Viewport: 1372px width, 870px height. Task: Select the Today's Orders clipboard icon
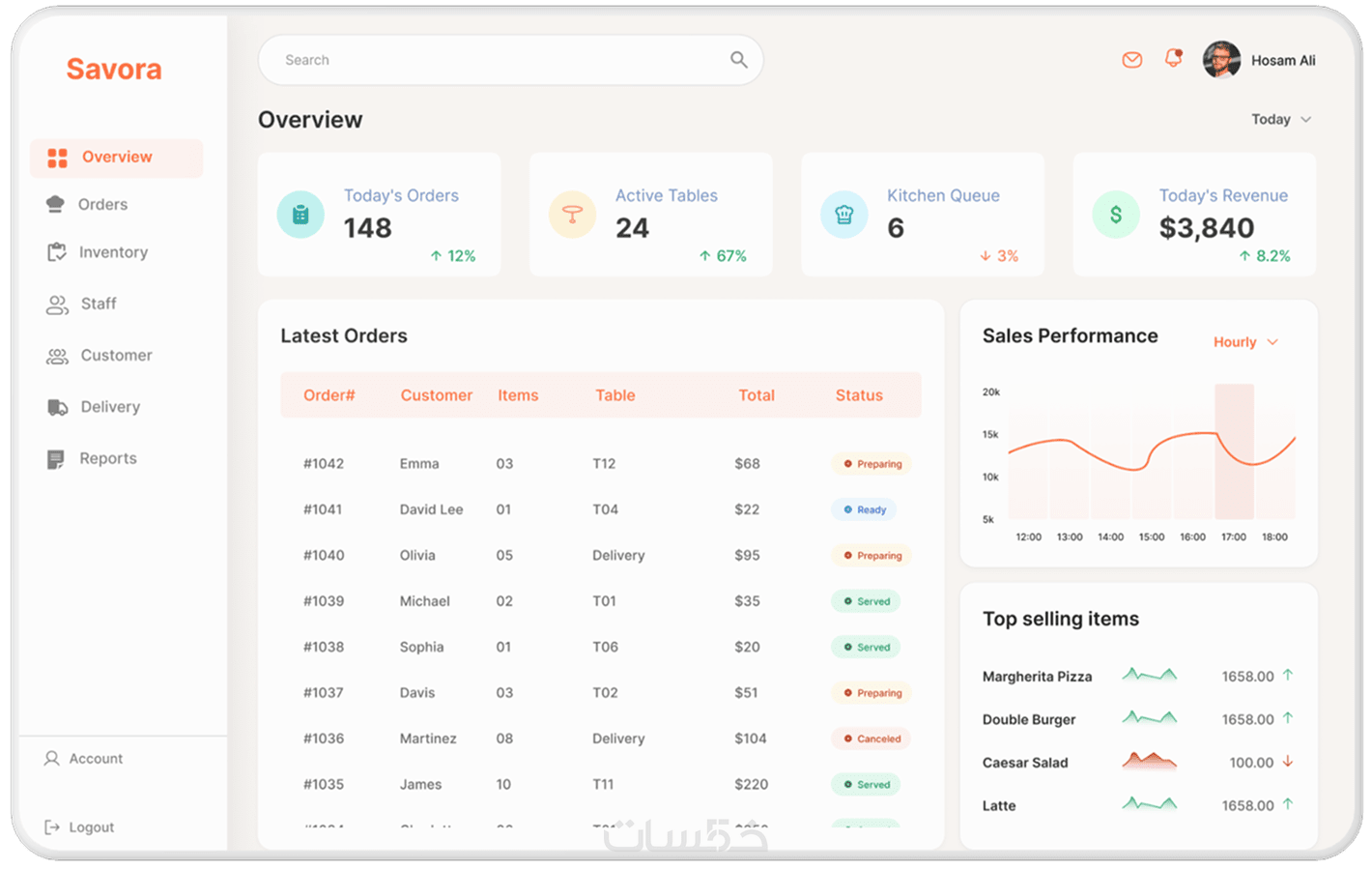coord(300,215)
